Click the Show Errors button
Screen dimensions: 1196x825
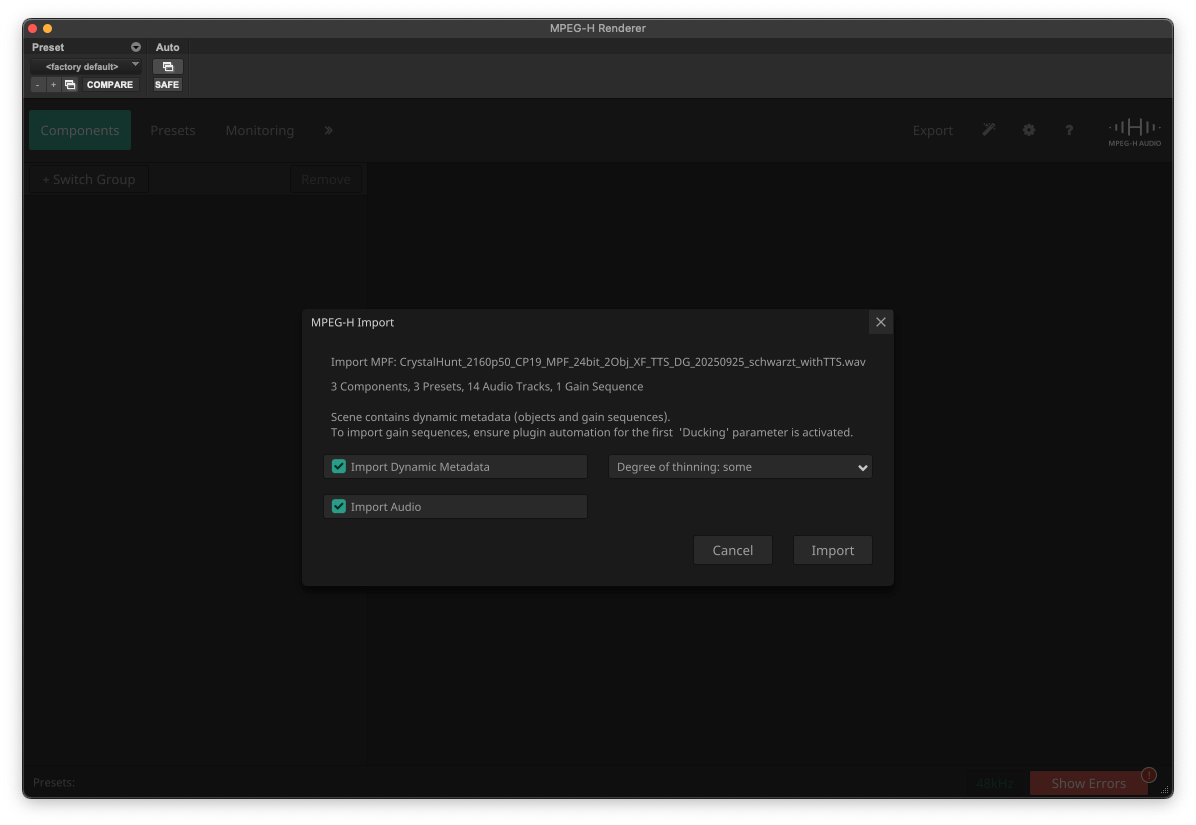click(1088, 783)
